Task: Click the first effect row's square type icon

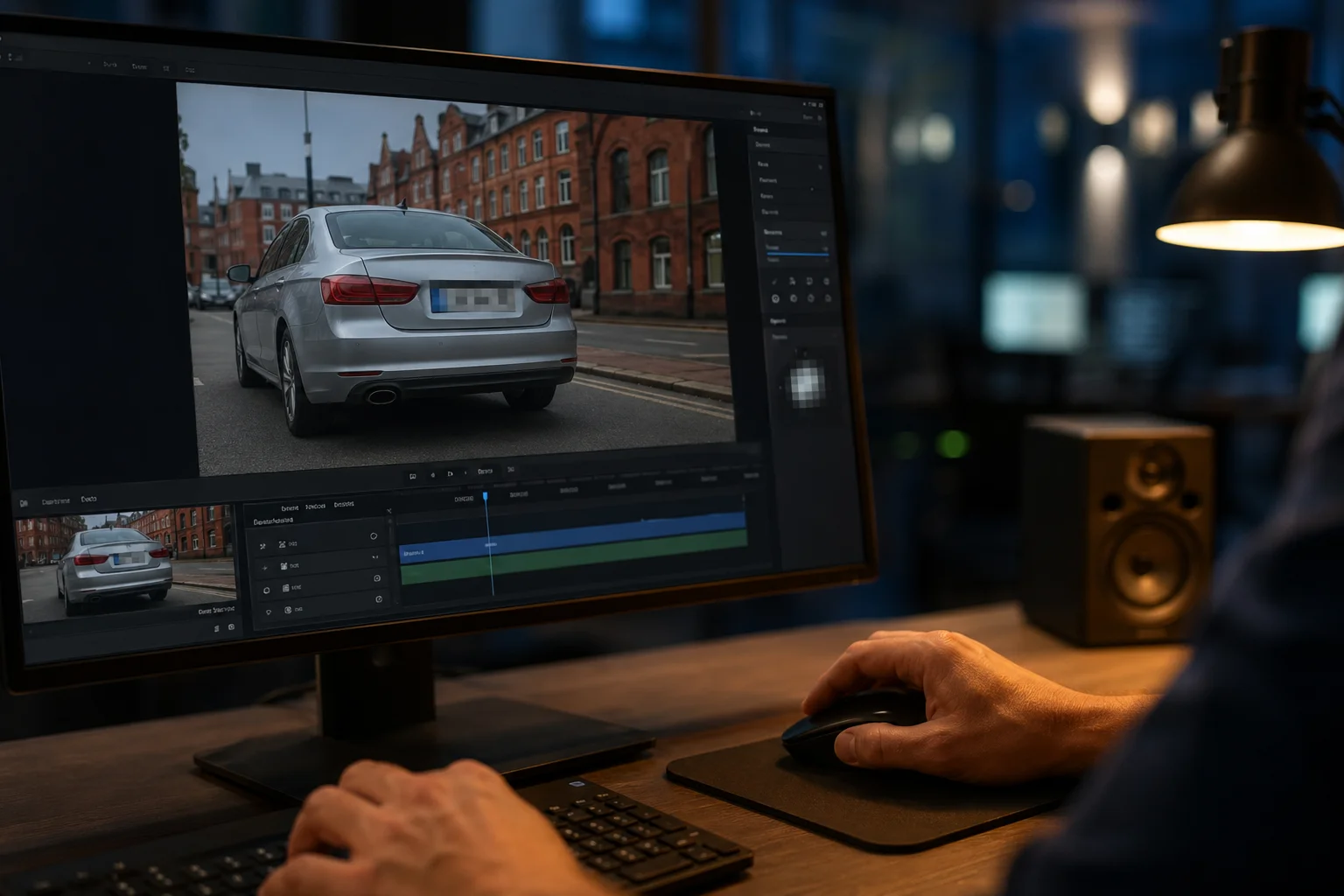Action: click(282, 544)
